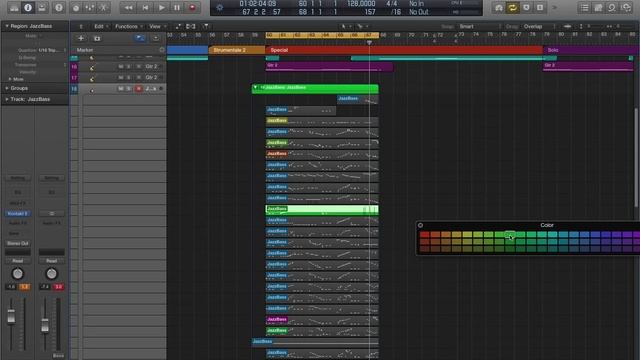Viewport: 640px width, 360px height.
Task: Open the View menu in tracks area
Action: 157,27
